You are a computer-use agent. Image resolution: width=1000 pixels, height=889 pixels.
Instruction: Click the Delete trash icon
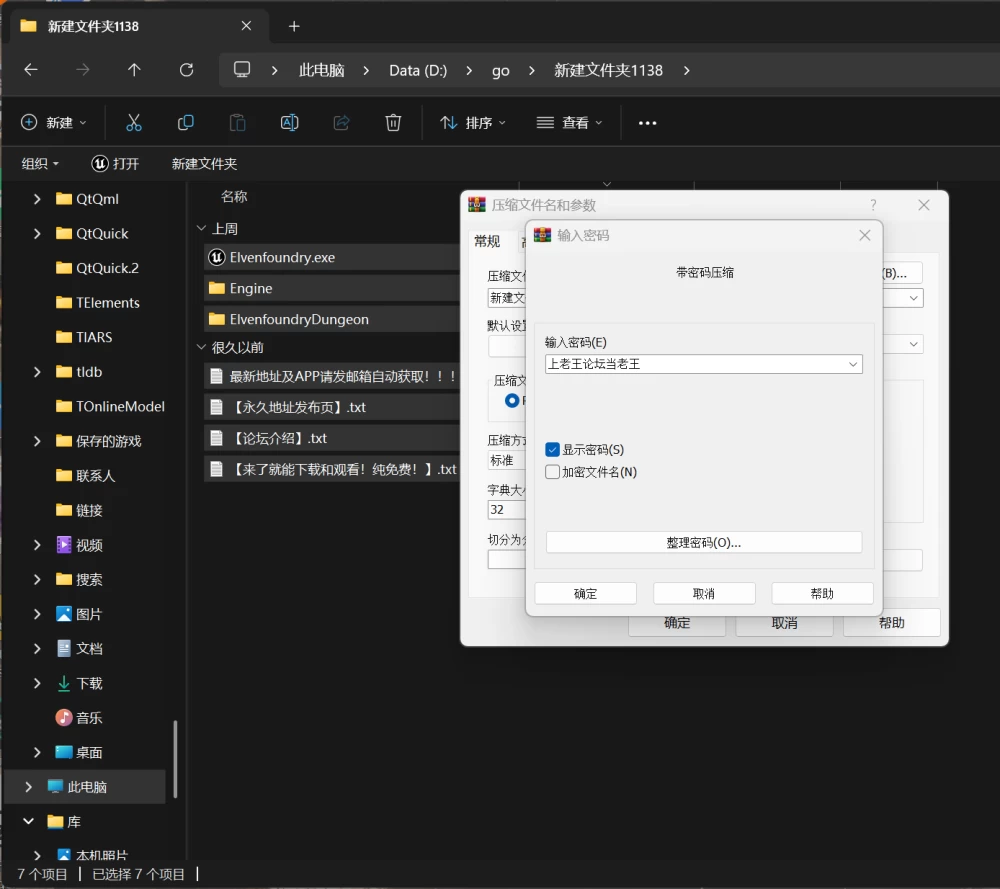pyautogui.click(x=393, y=122)
